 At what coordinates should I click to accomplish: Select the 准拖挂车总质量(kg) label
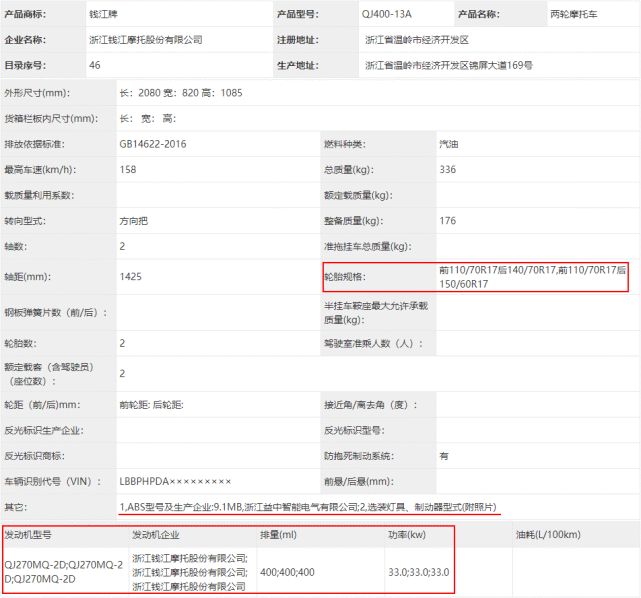[x=368, y=246]
